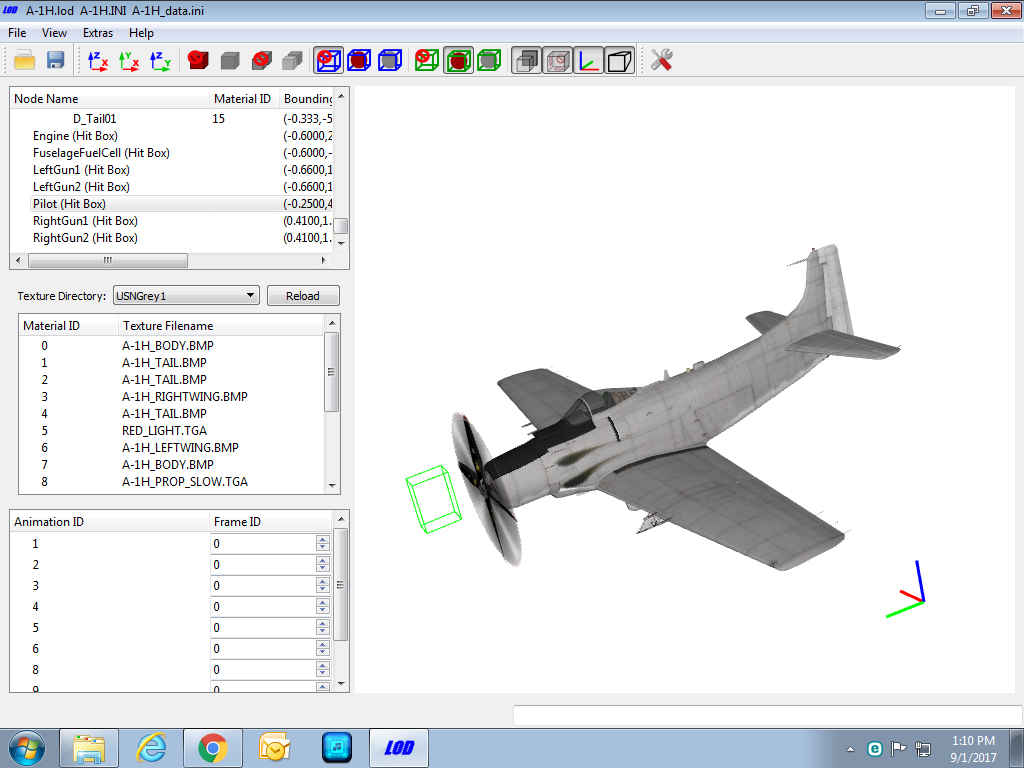Select the D_Tail01 node
The width and height of the screenshot is (1024, 768).
95,119
